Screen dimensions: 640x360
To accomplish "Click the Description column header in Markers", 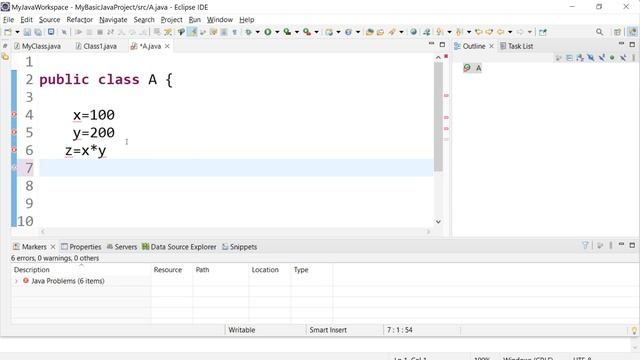I will 81,270.
